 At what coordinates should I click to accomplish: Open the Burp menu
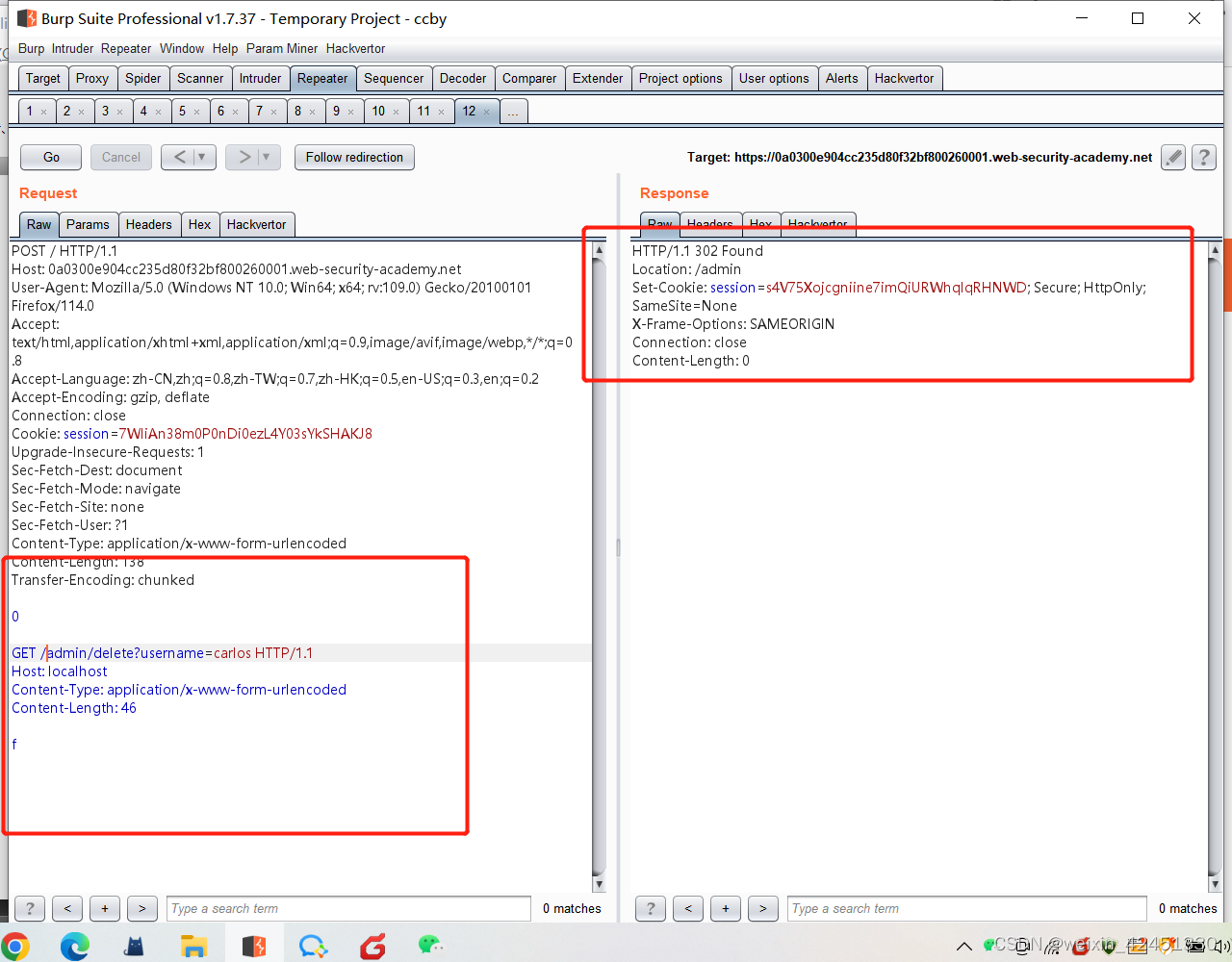pyautogui.click(x=31, y=48)
